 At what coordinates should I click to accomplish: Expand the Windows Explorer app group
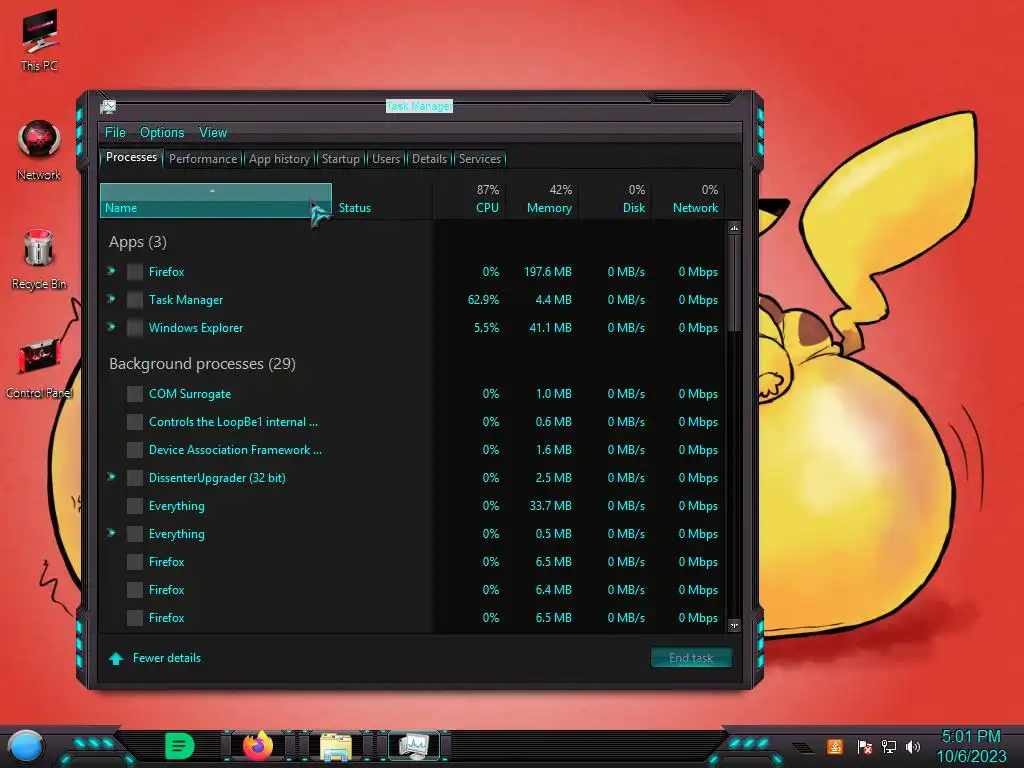pos(111,327)
